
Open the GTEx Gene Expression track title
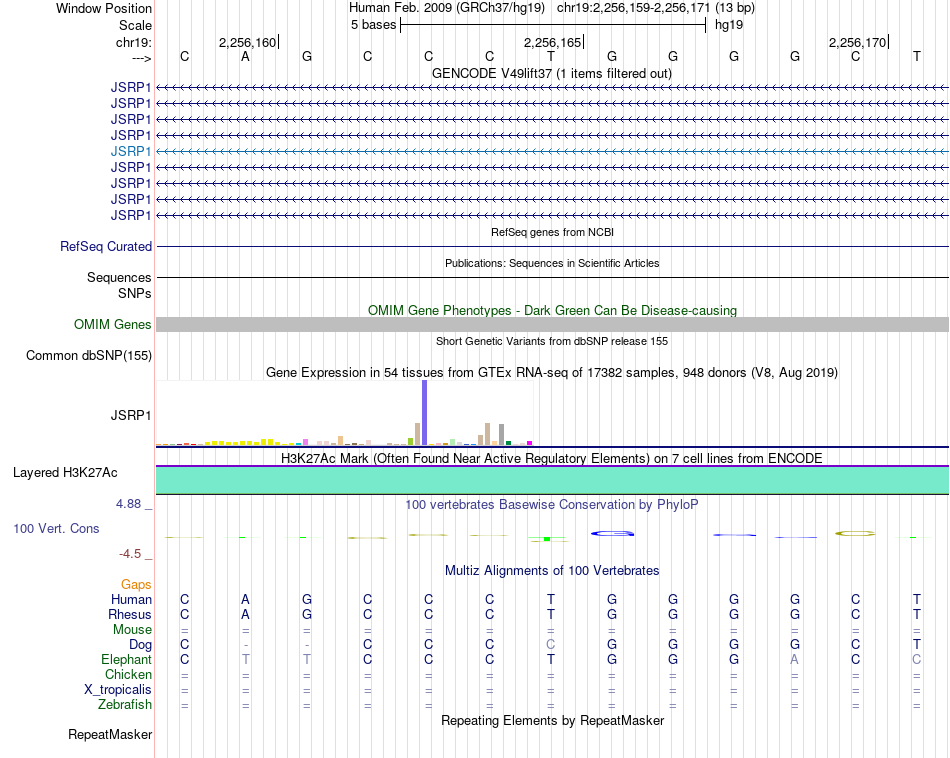pos(552,373)
